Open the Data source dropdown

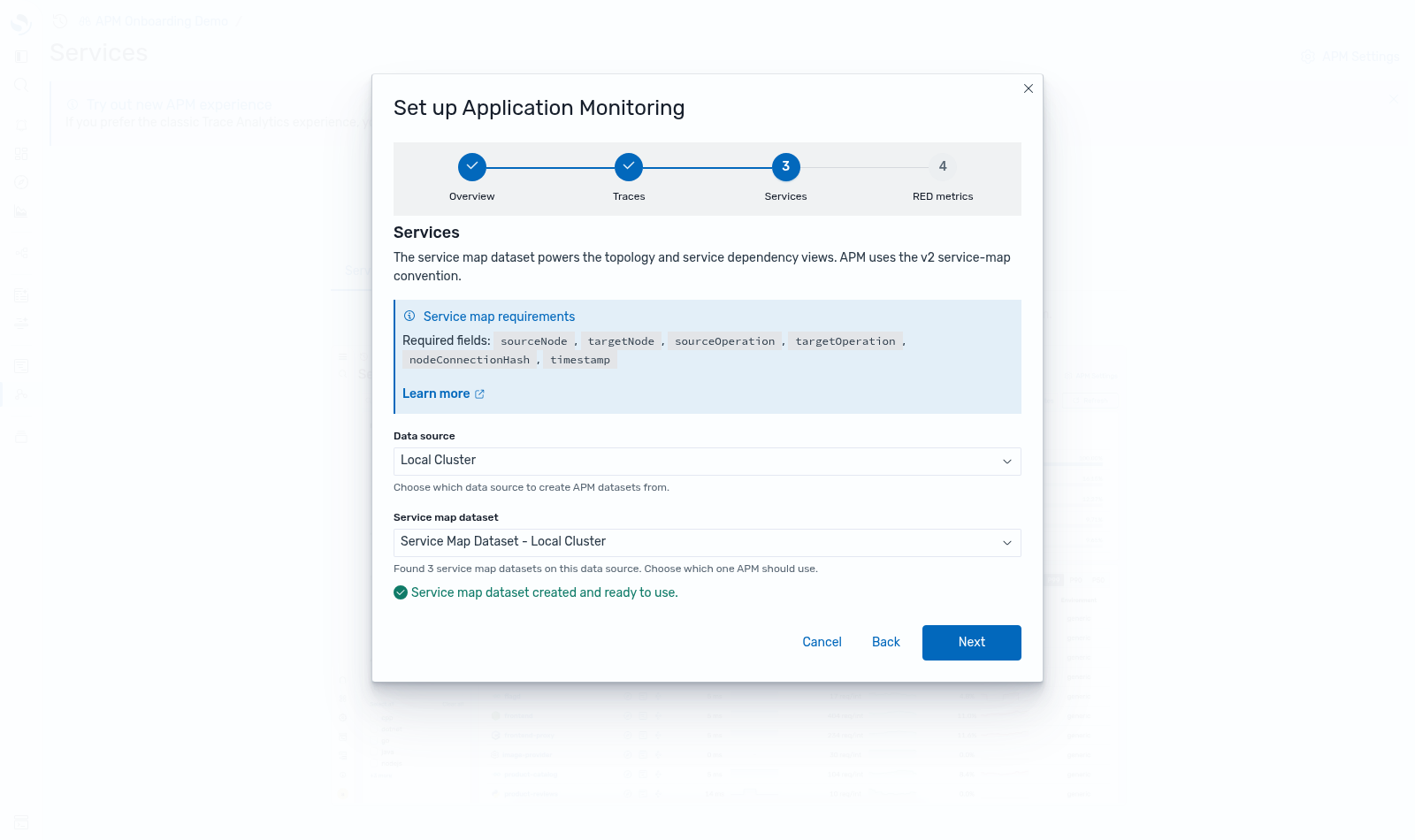click(x=707, y=462)
